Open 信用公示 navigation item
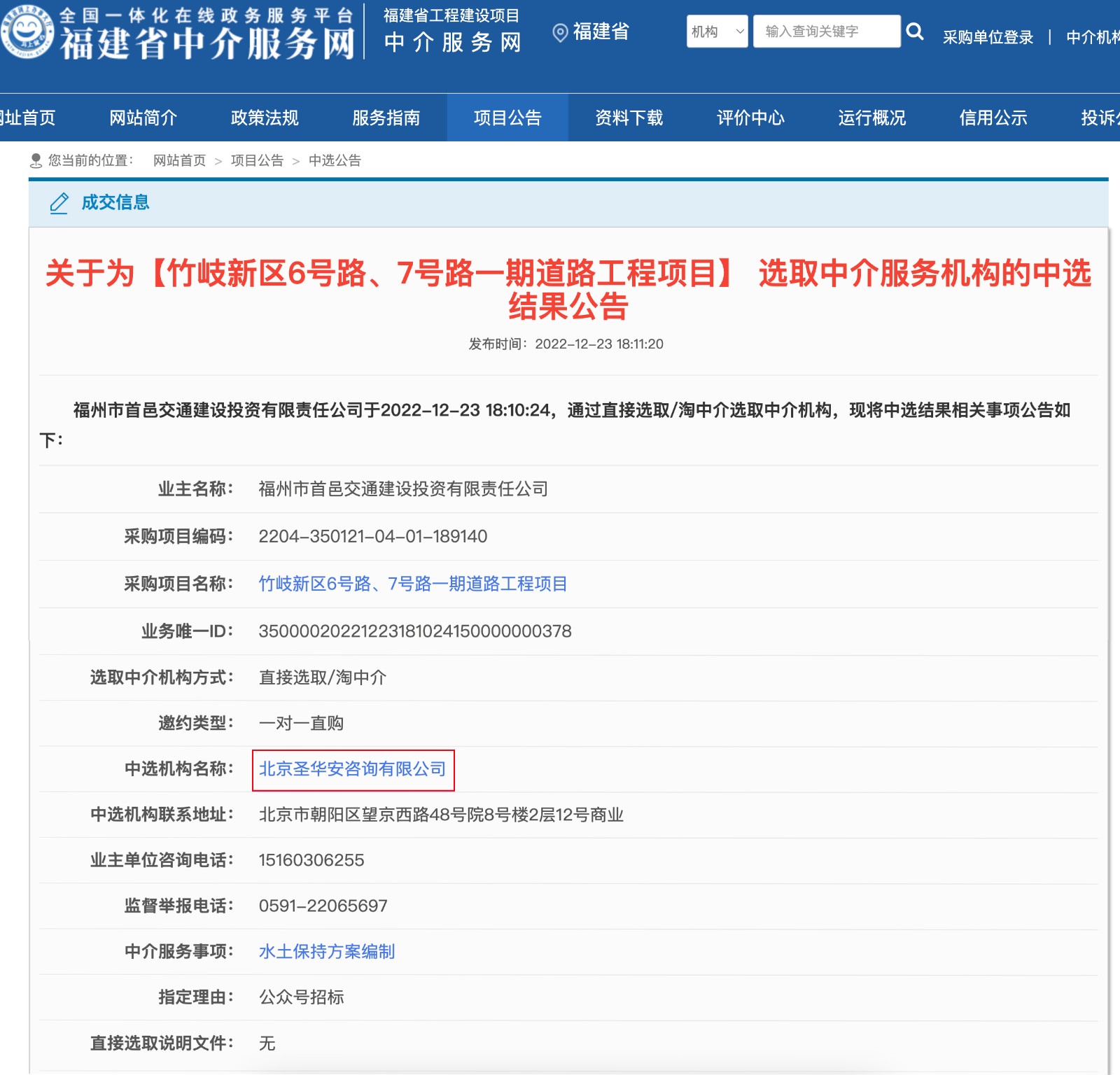 click(x=993, y=118)
